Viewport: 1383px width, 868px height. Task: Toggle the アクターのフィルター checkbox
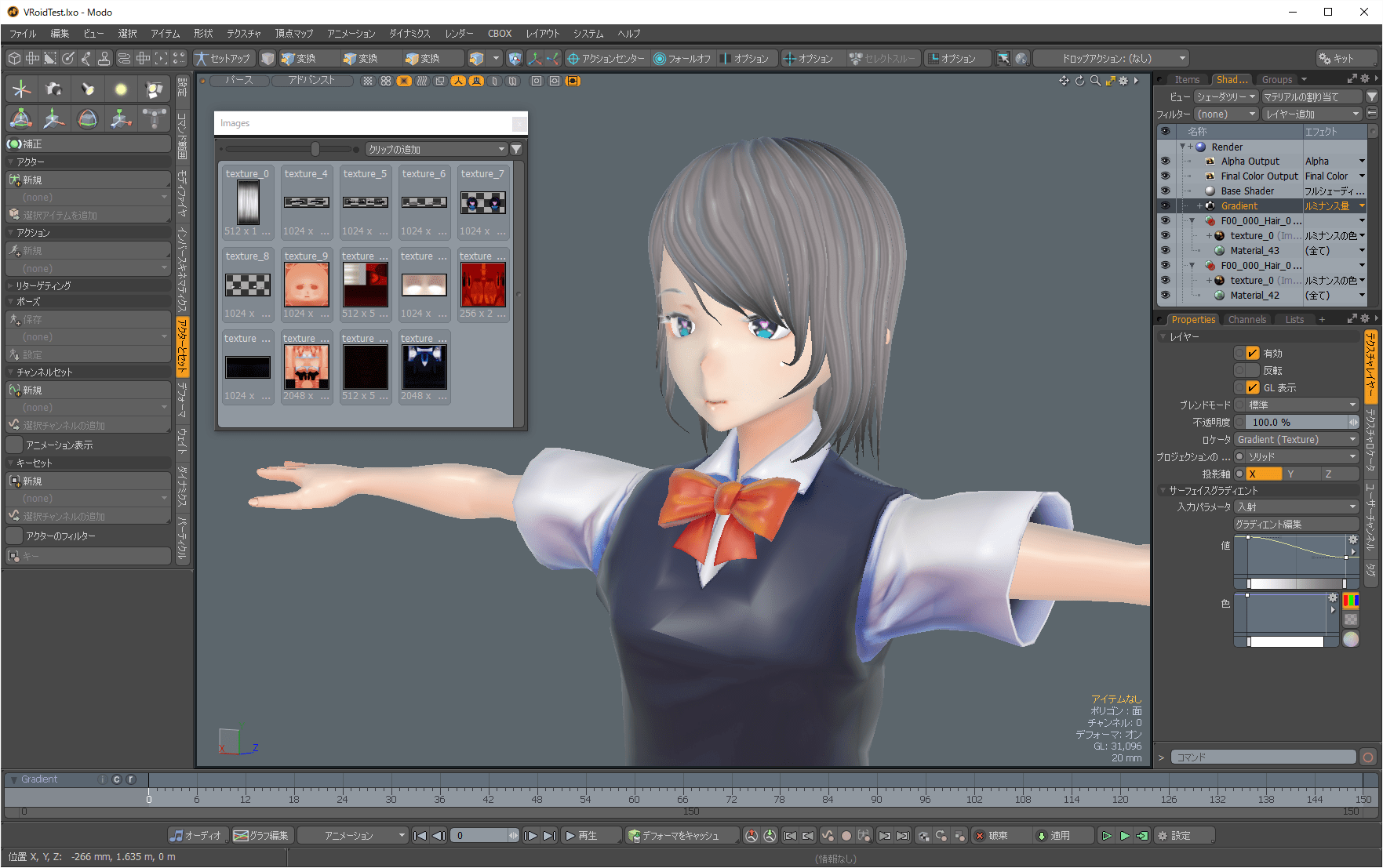[x=14, y=536]
